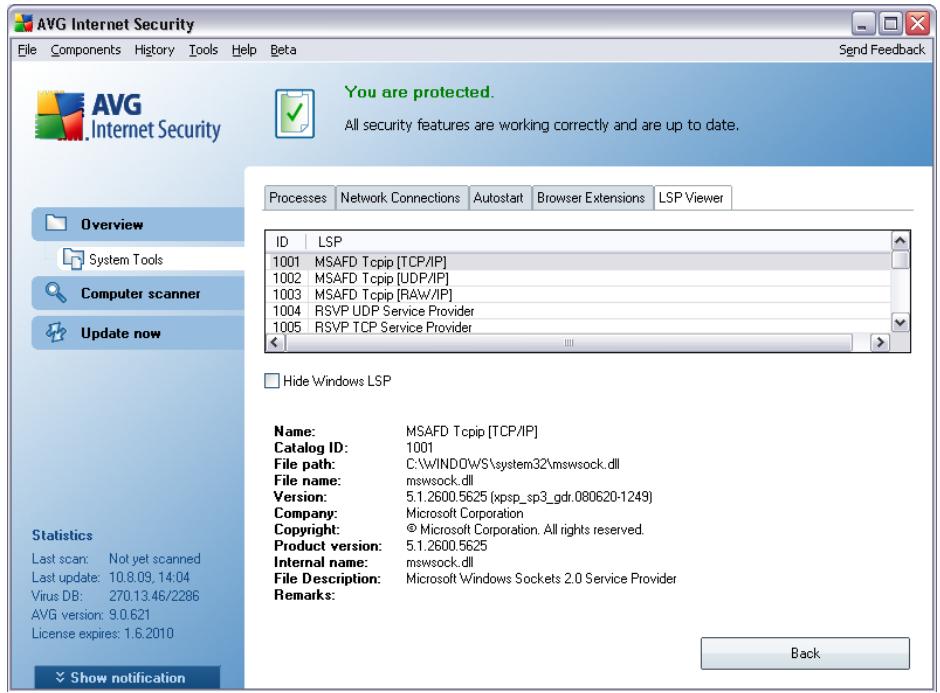Open the Computer scanner section

[138, 293]
